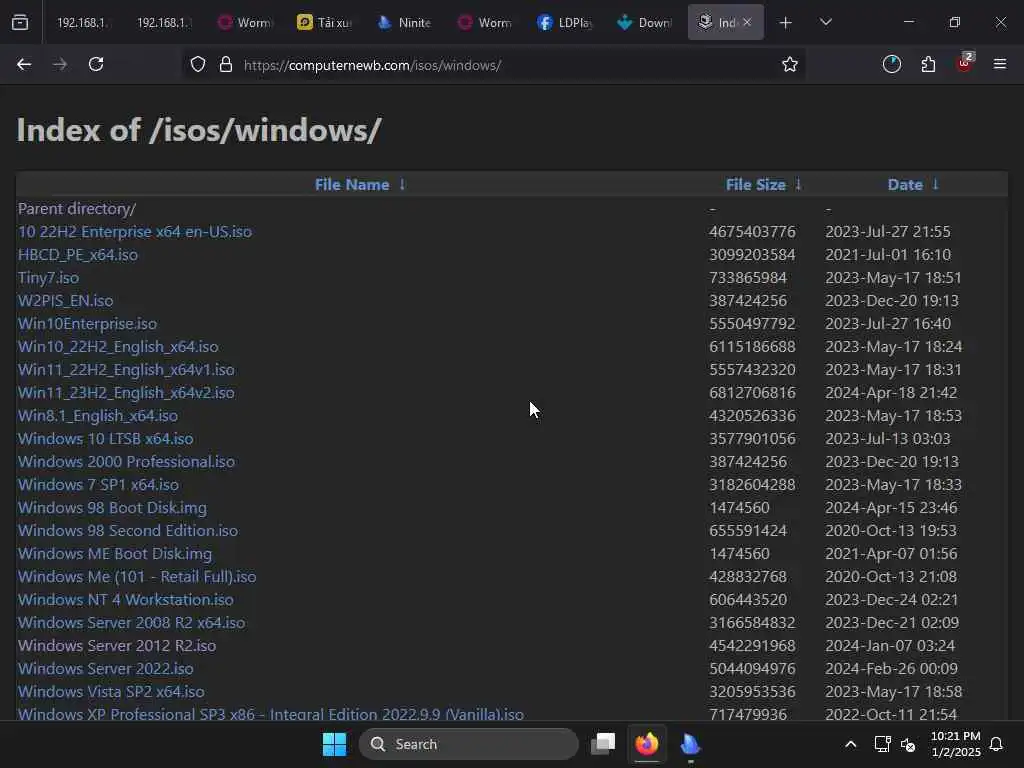The width and height of the screenshot is (1024, 768).
Task: Download Windows ME Boot Disk.img
Action: pyautogui.click(x=115, y=554)
